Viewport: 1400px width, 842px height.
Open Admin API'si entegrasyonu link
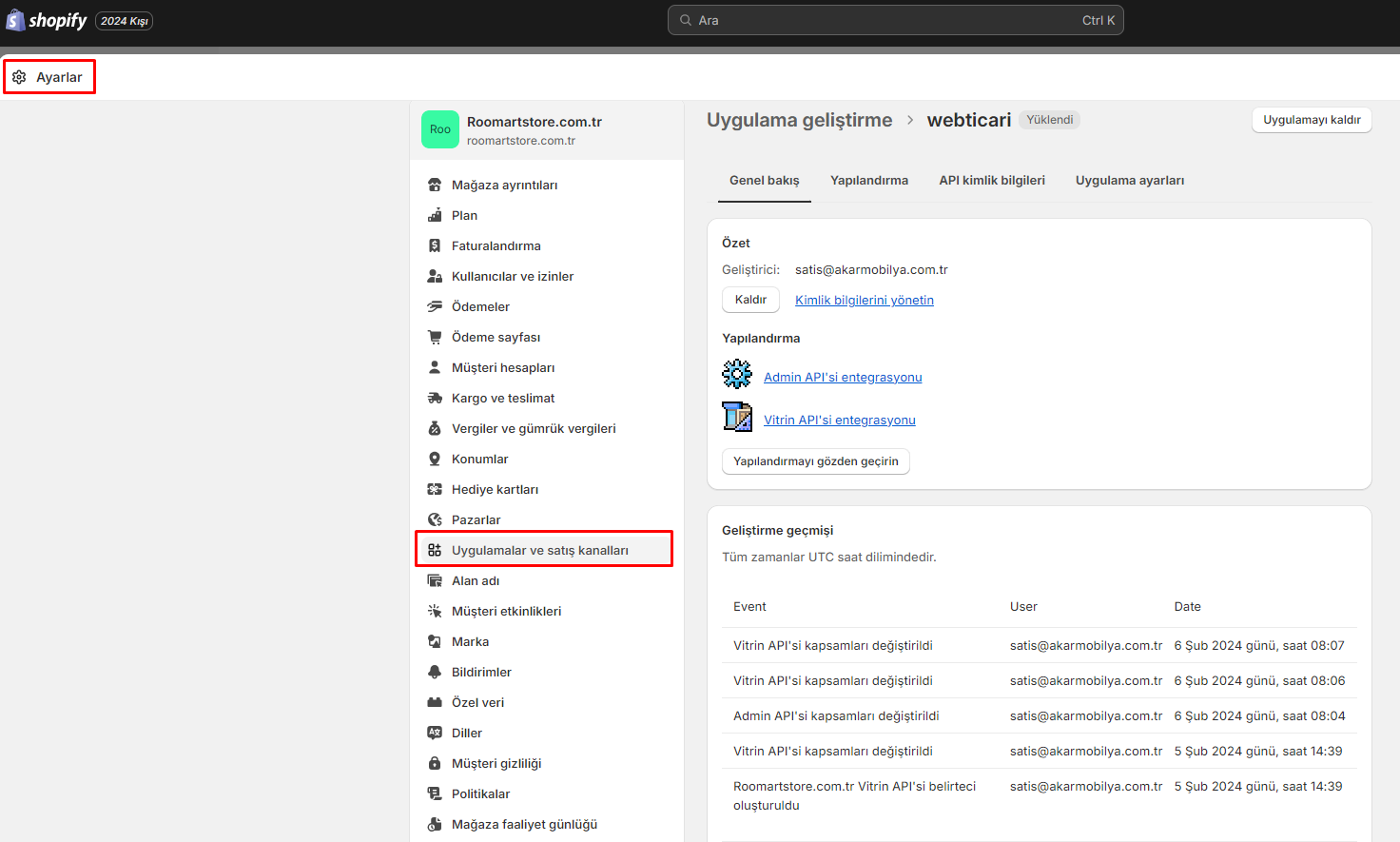tap(843, 377)
